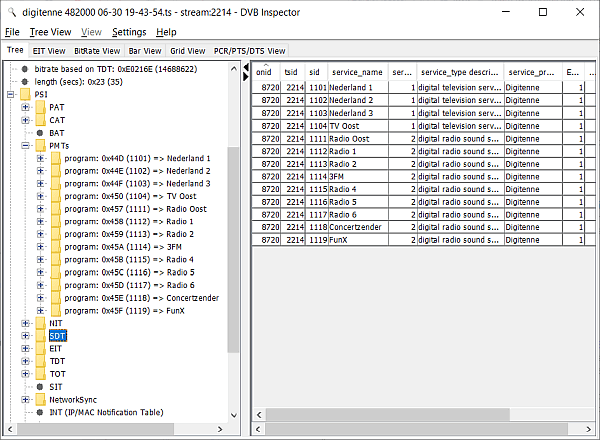The image size is (600, 440).
Task: Click the SDT folder icon
Action: [41, 336]
